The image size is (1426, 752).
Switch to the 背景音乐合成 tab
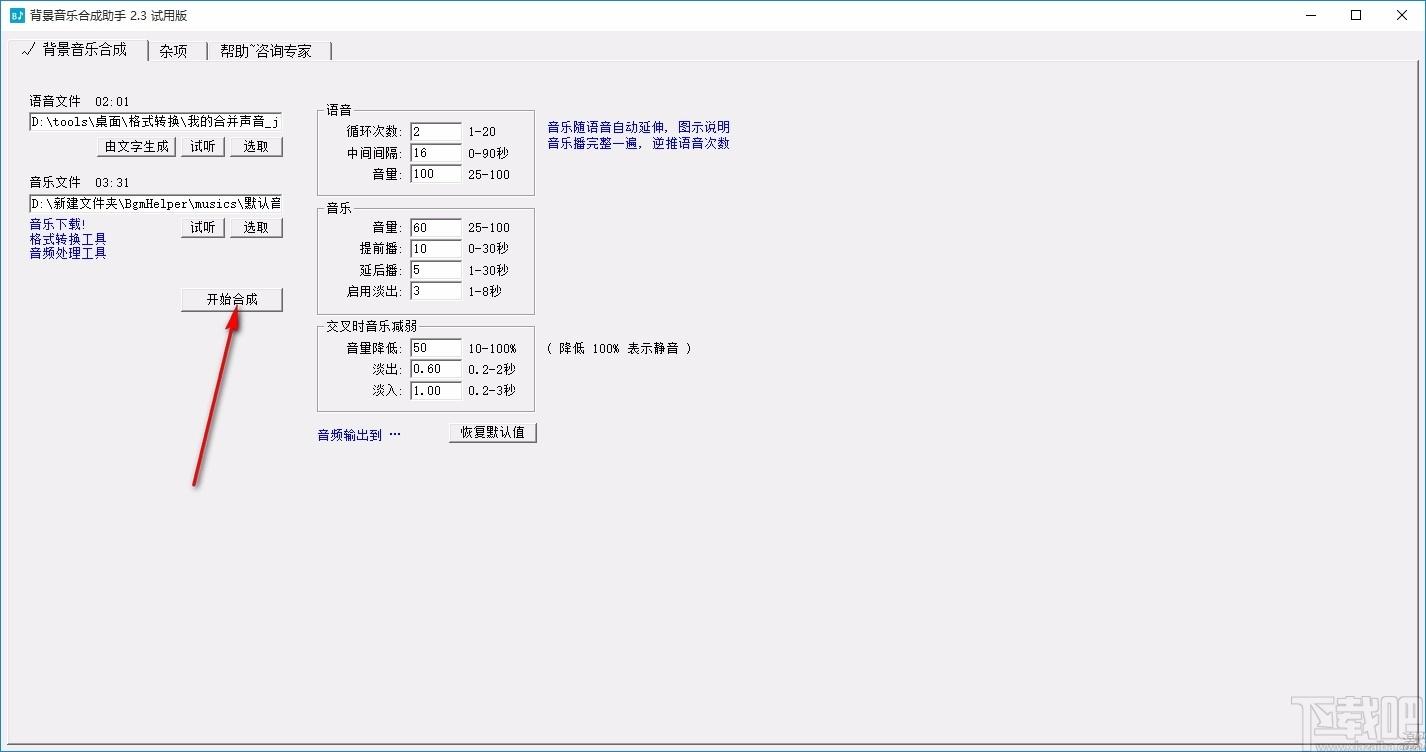pyautogui.click(x=77, y=50)
